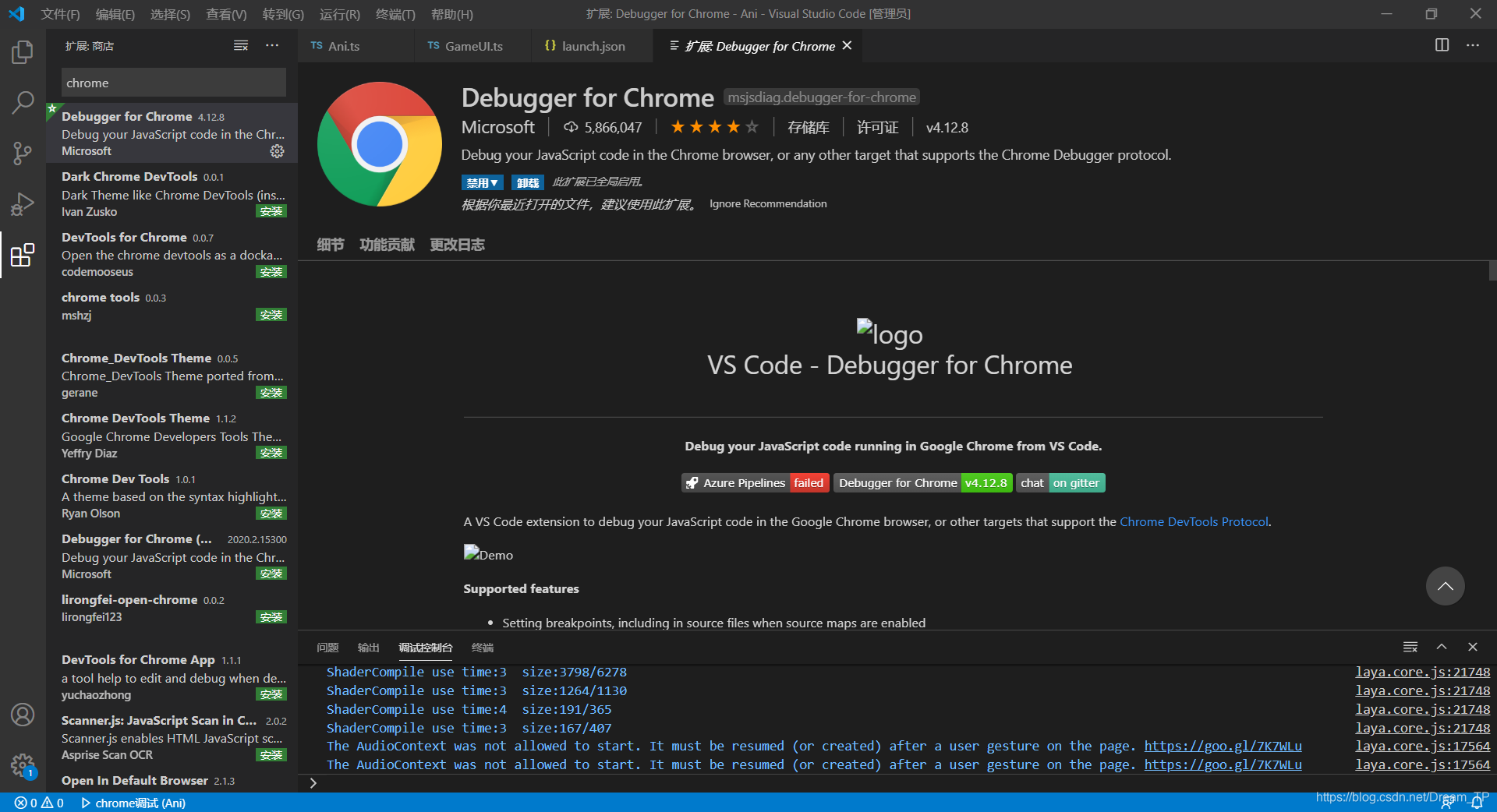Open Run and Debug view

(23, 203)
